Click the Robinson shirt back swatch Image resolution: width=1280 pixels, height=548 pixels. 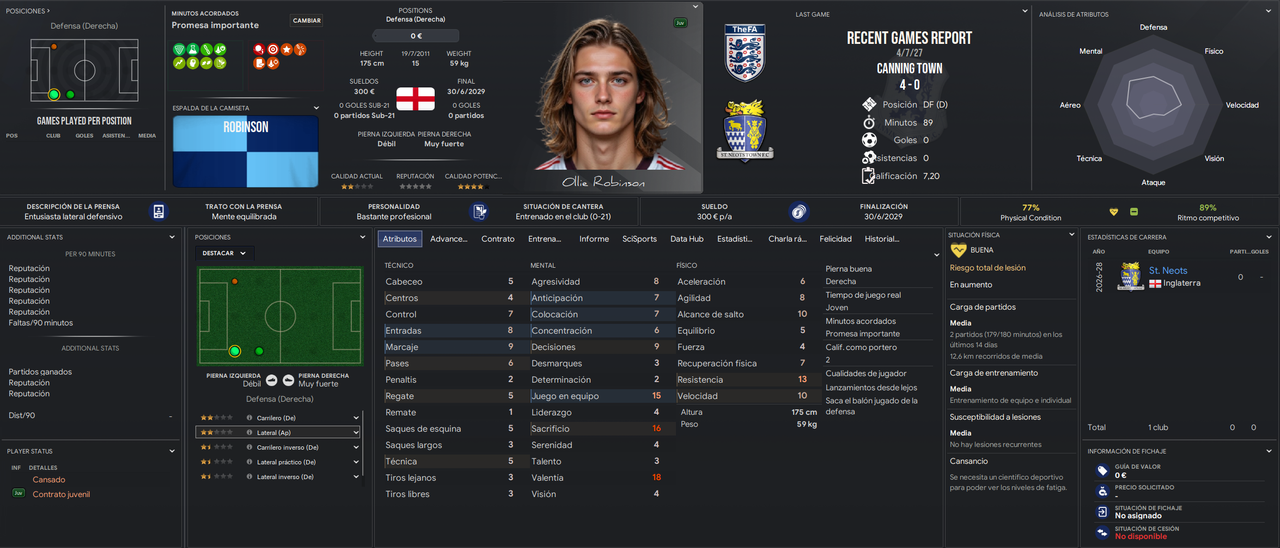(x=246, y=152)
